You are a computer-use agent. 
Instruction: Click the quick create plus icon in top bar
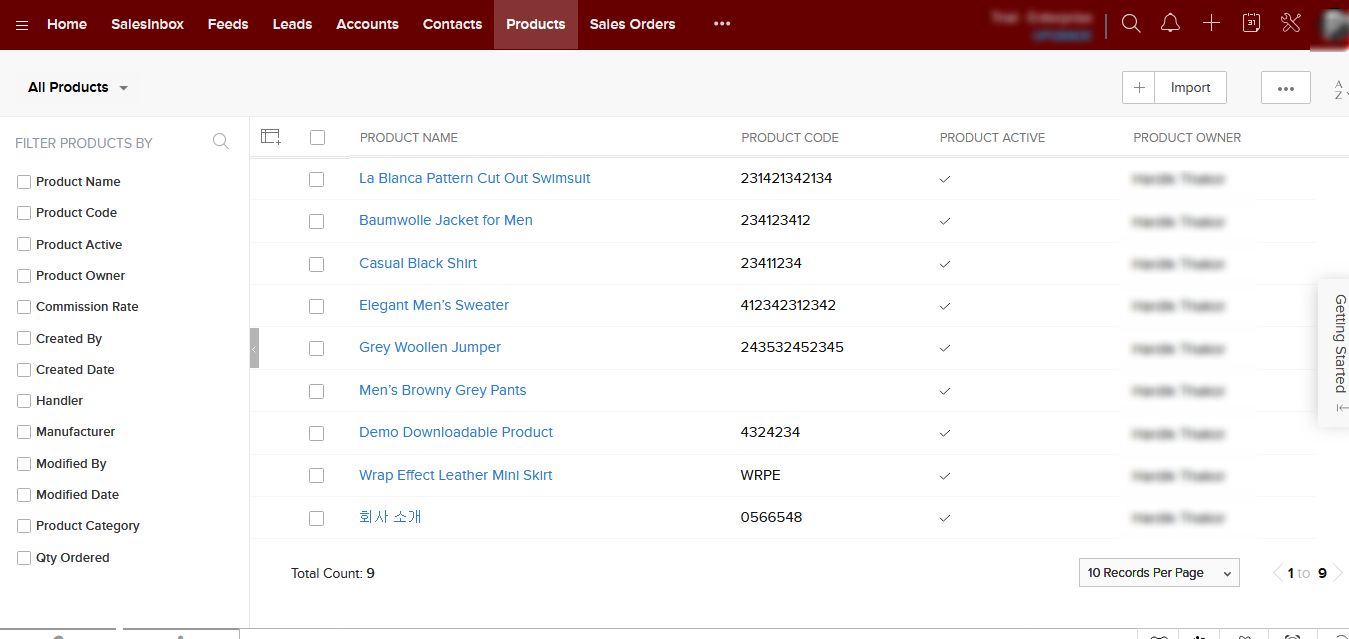[1211, 24]
